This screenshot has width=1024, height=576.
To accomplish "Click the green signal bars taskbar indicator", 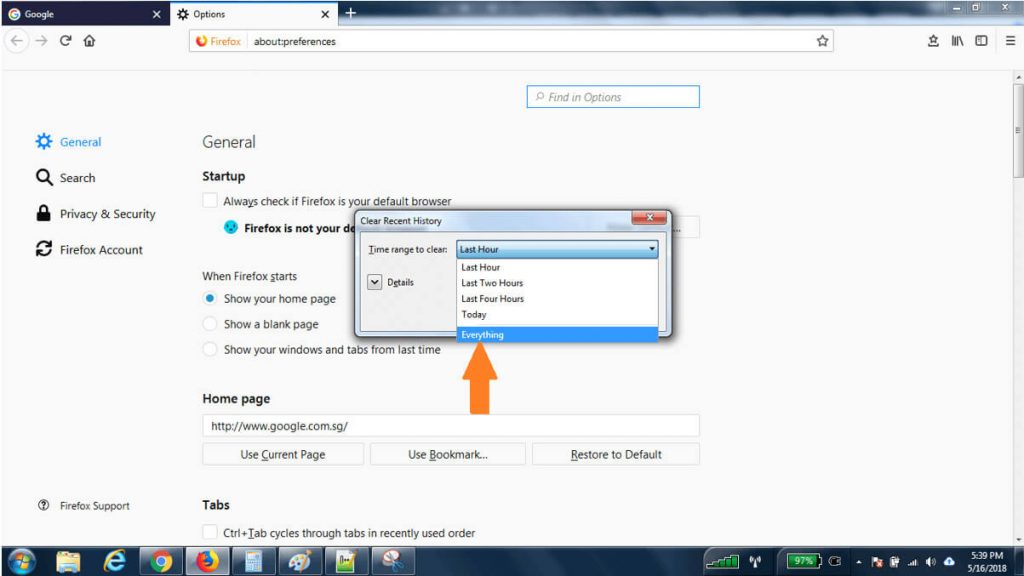I will pos(723,561).
